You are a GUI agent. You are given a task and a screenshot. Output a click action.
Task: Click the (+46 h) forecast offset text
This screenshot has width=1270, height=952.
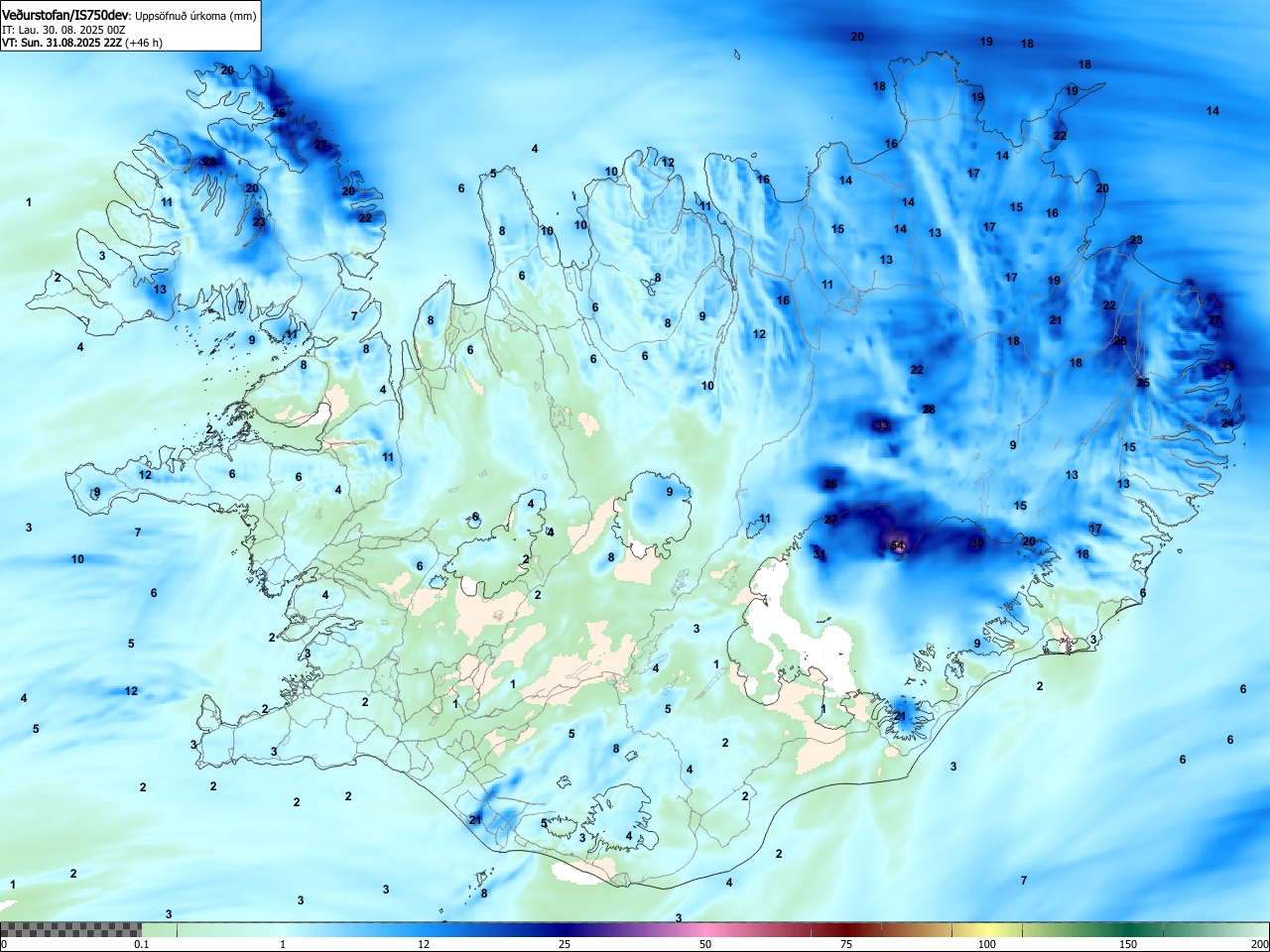[144, 43]
